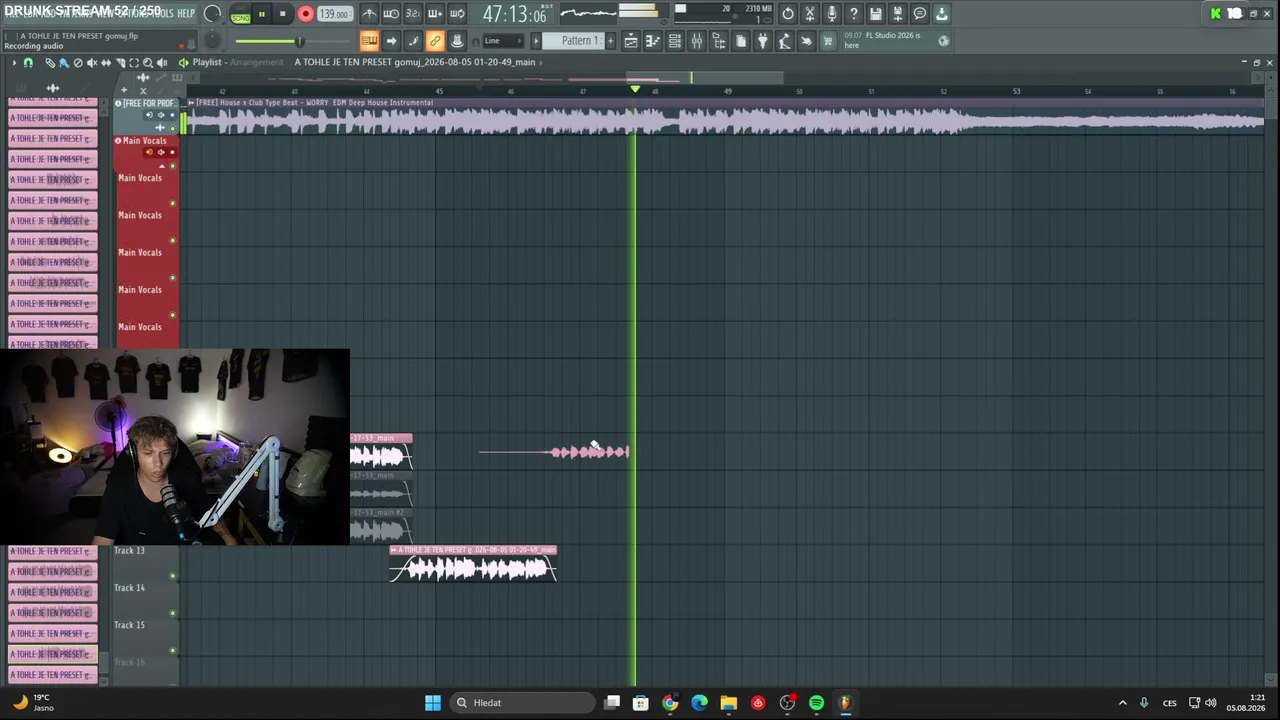Click the microphone one-click recording icon
1280x720 pixels.
pyautogui.click(x=832, y=14)
